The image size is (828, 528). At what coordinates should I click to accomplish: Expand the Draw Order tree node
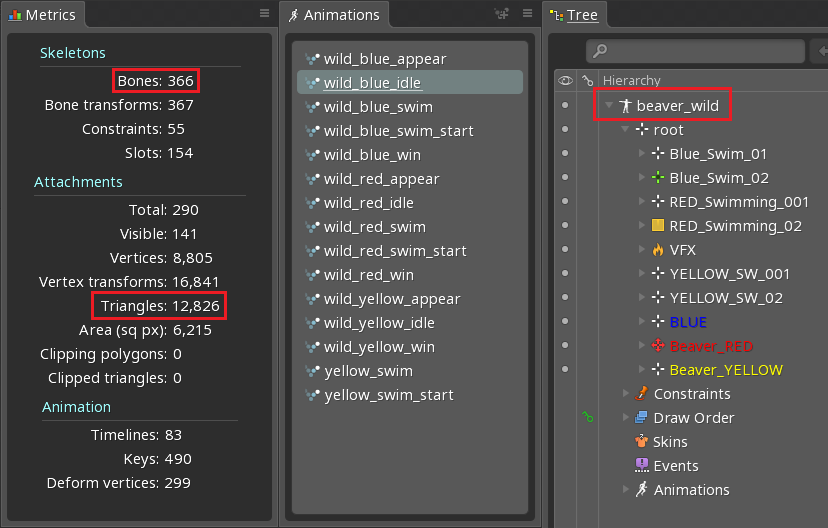(626, 418)
